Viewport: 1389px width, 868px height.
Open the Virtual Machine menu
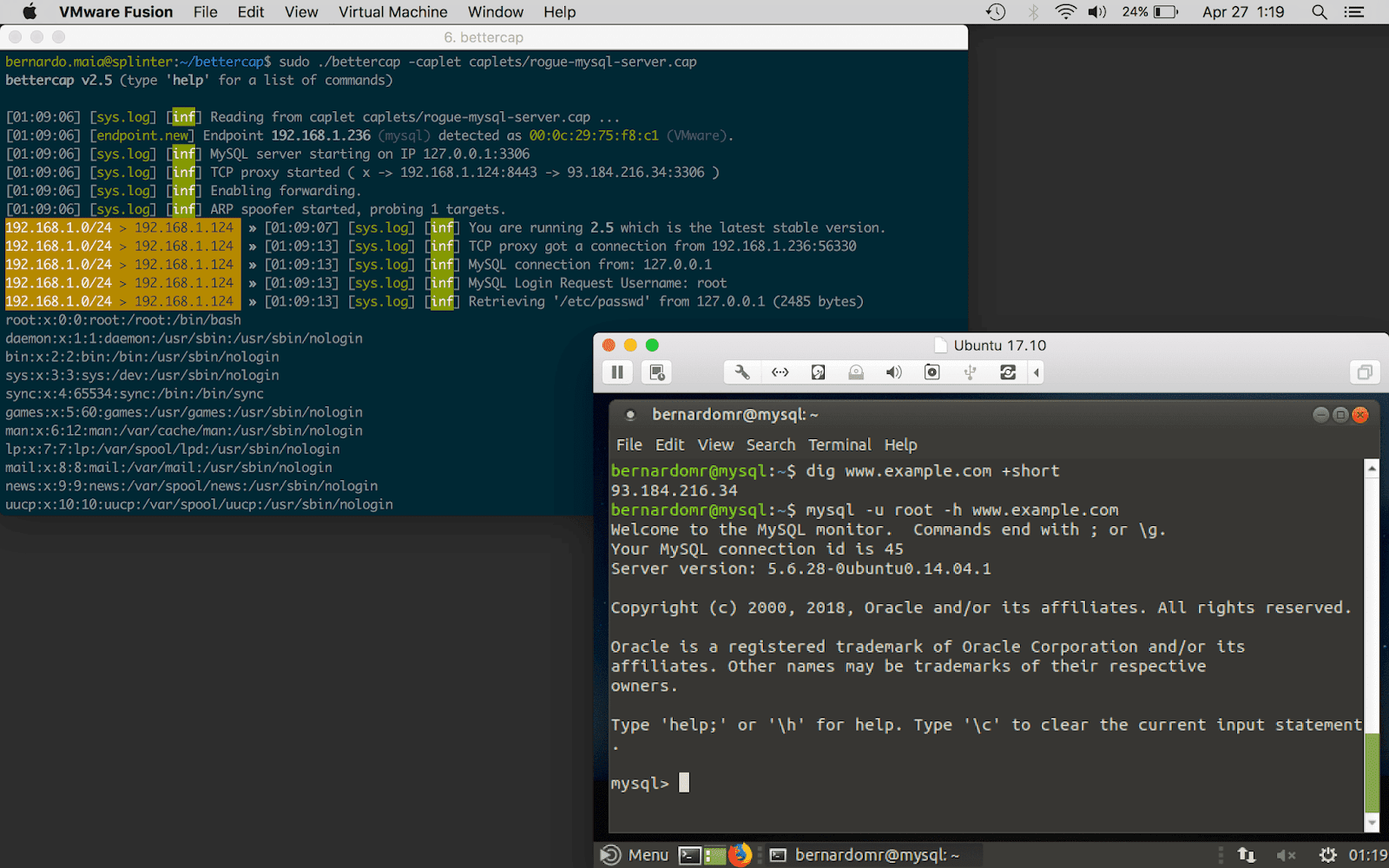click(x=393, y=12)
